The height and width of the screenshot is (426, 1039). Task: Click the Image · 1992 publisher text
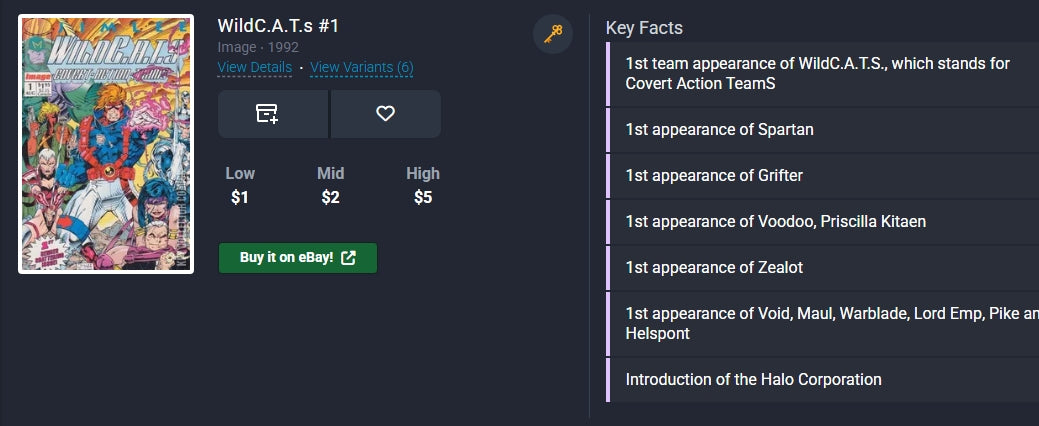click(256, 47)
